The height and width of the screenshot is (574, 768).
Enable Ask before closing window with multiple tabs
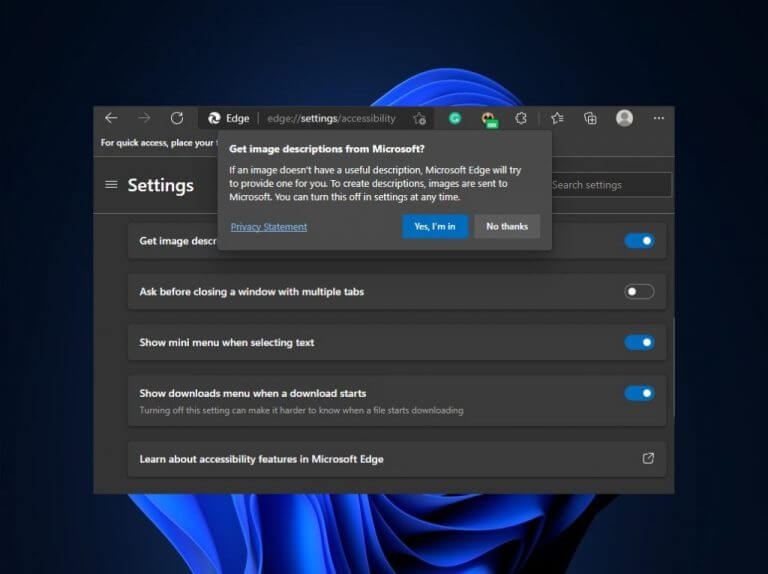639,291
